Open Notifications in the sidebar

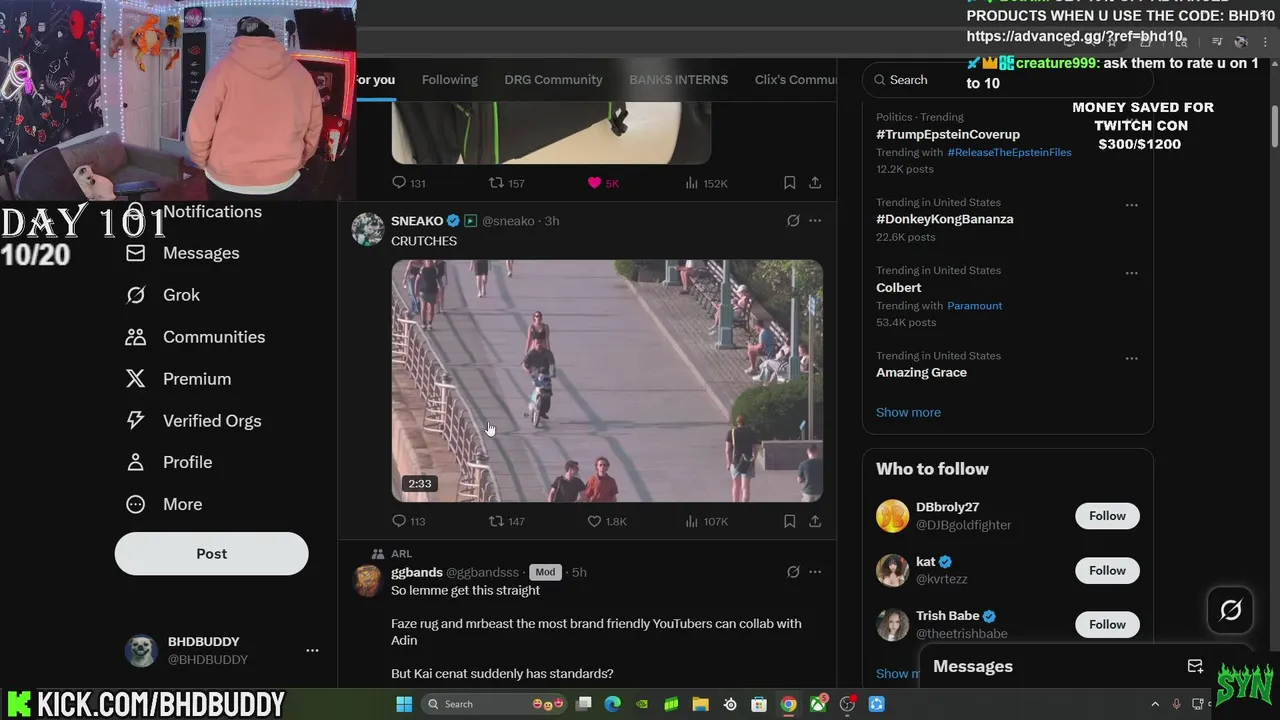click(x=212, y=212)
